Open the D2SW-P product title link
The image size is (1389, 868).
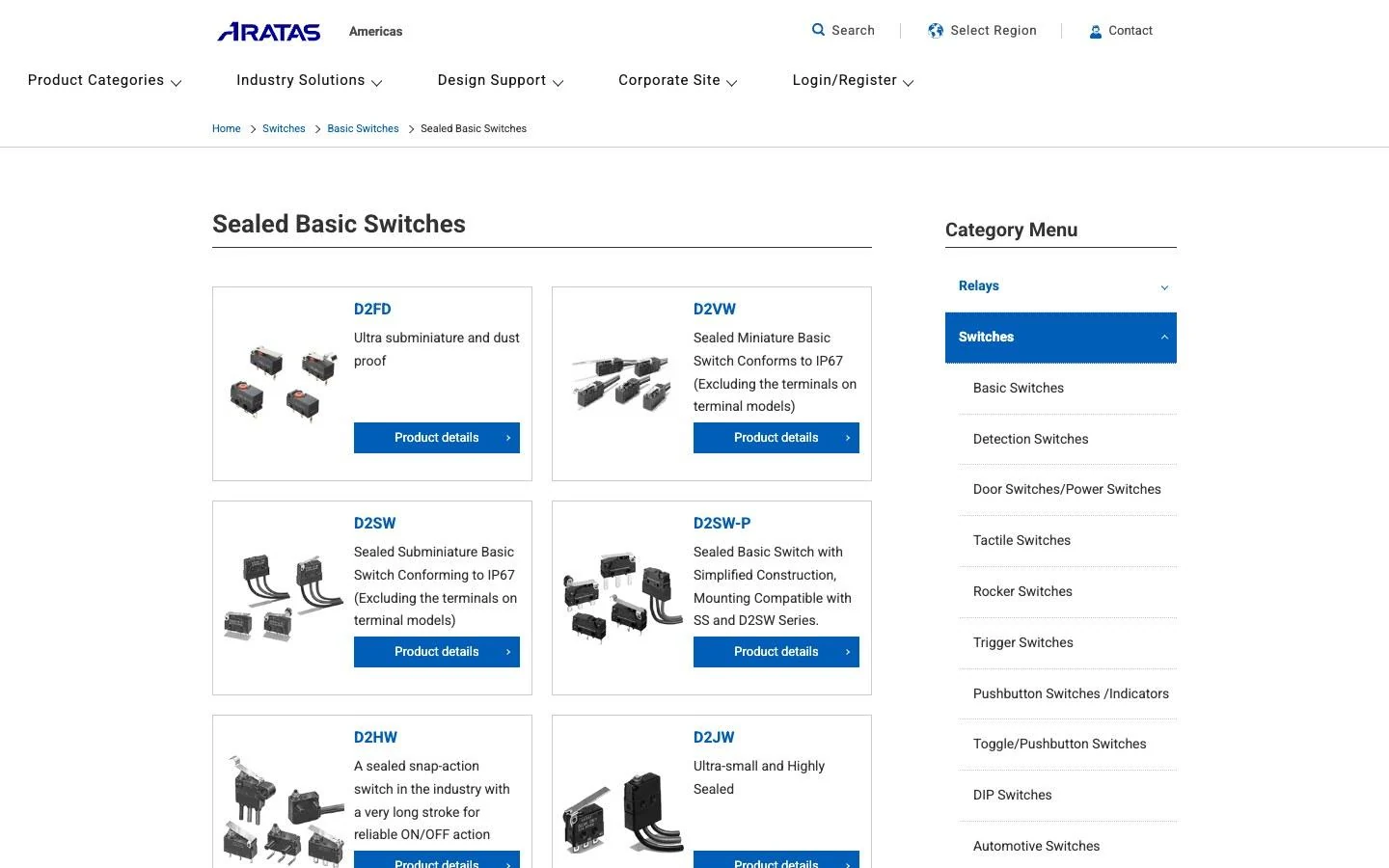click(722, 524)
